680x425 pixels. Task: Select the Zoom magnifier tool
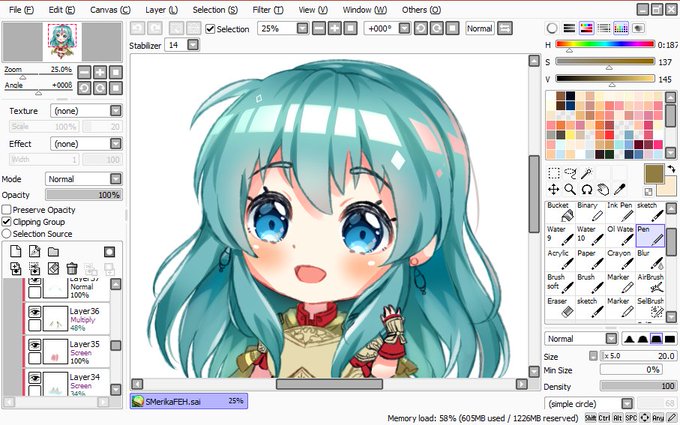coord(570,190)
